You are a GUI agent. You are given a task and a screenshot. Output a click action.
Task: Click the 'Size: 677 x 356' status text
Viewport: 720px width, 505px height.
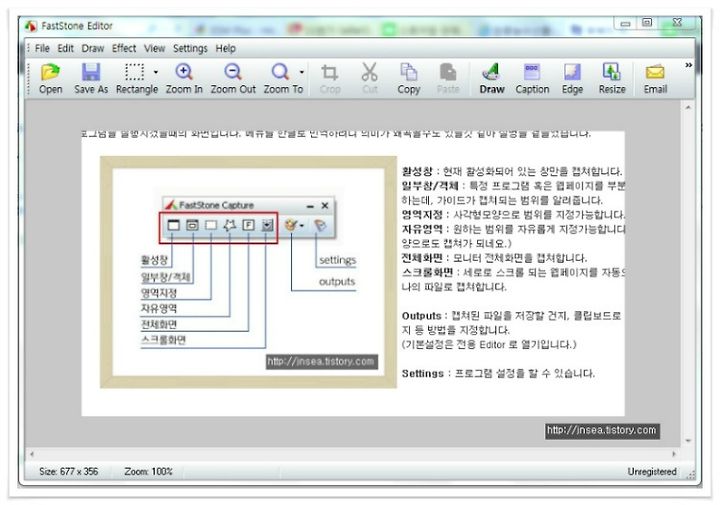click(x=68, y=471)
